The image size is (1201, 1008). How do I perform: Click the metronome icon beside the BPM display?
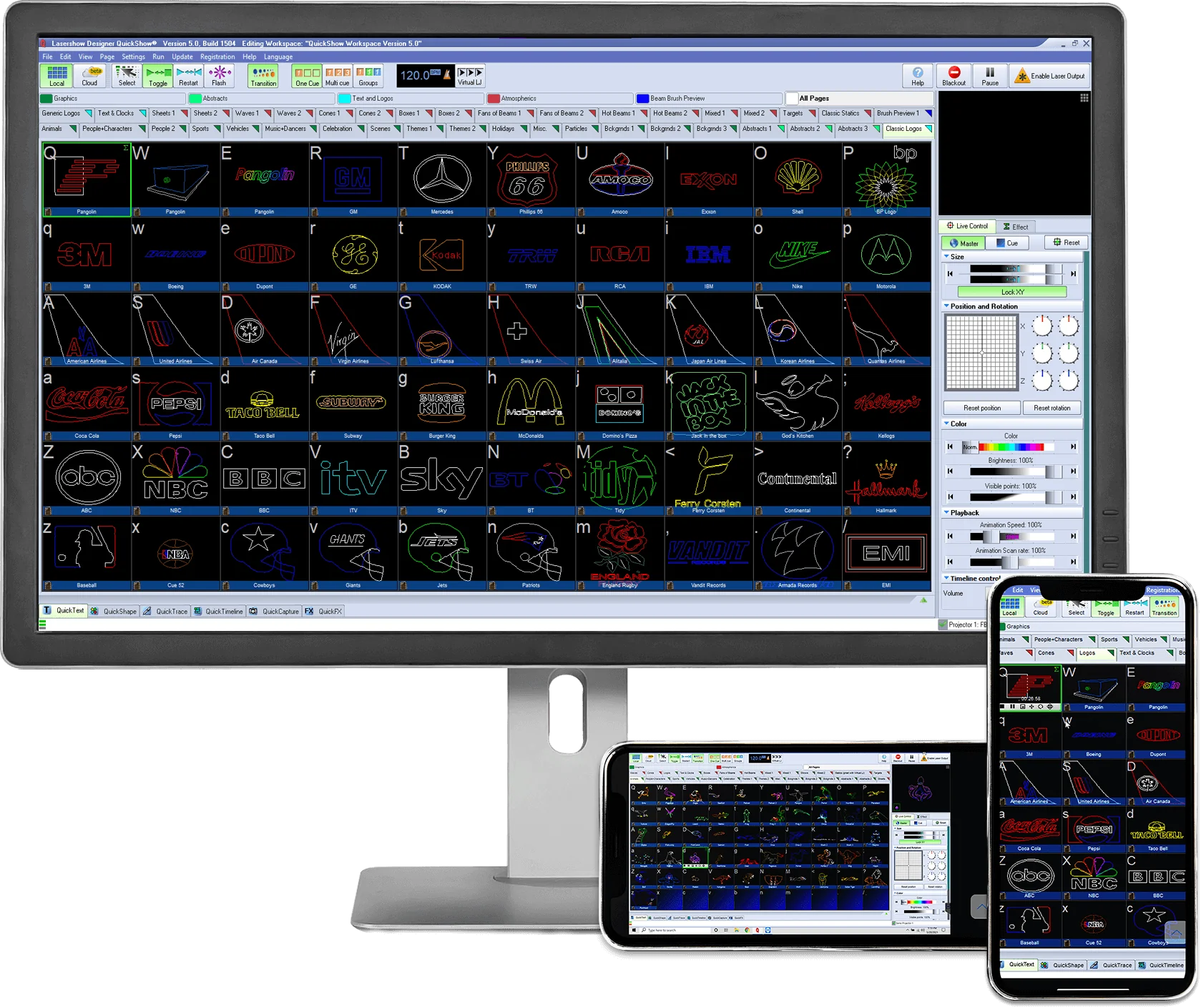[x=448, y=74]
